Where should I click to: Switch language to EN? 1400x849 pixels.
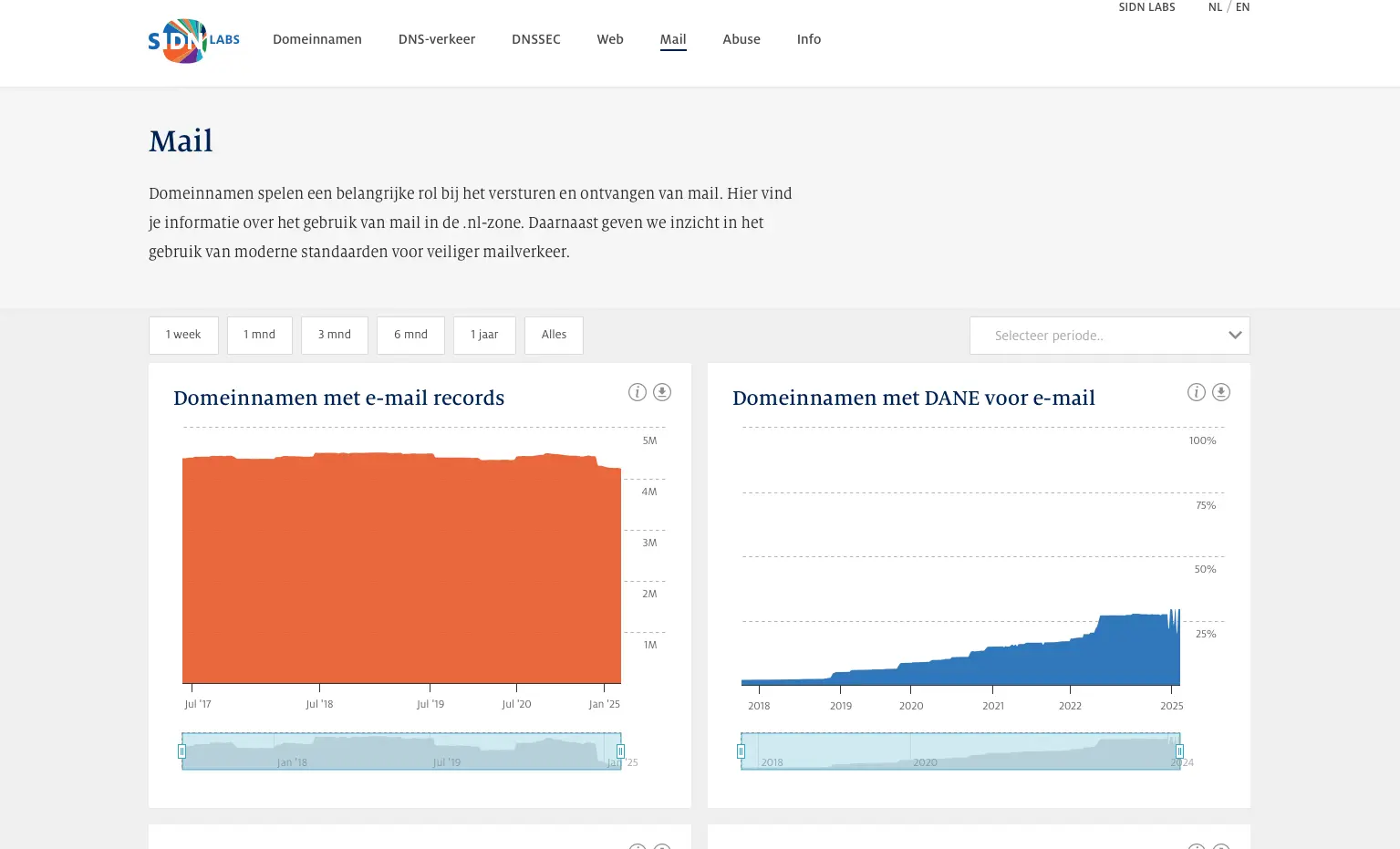(x=1242, y=6)
